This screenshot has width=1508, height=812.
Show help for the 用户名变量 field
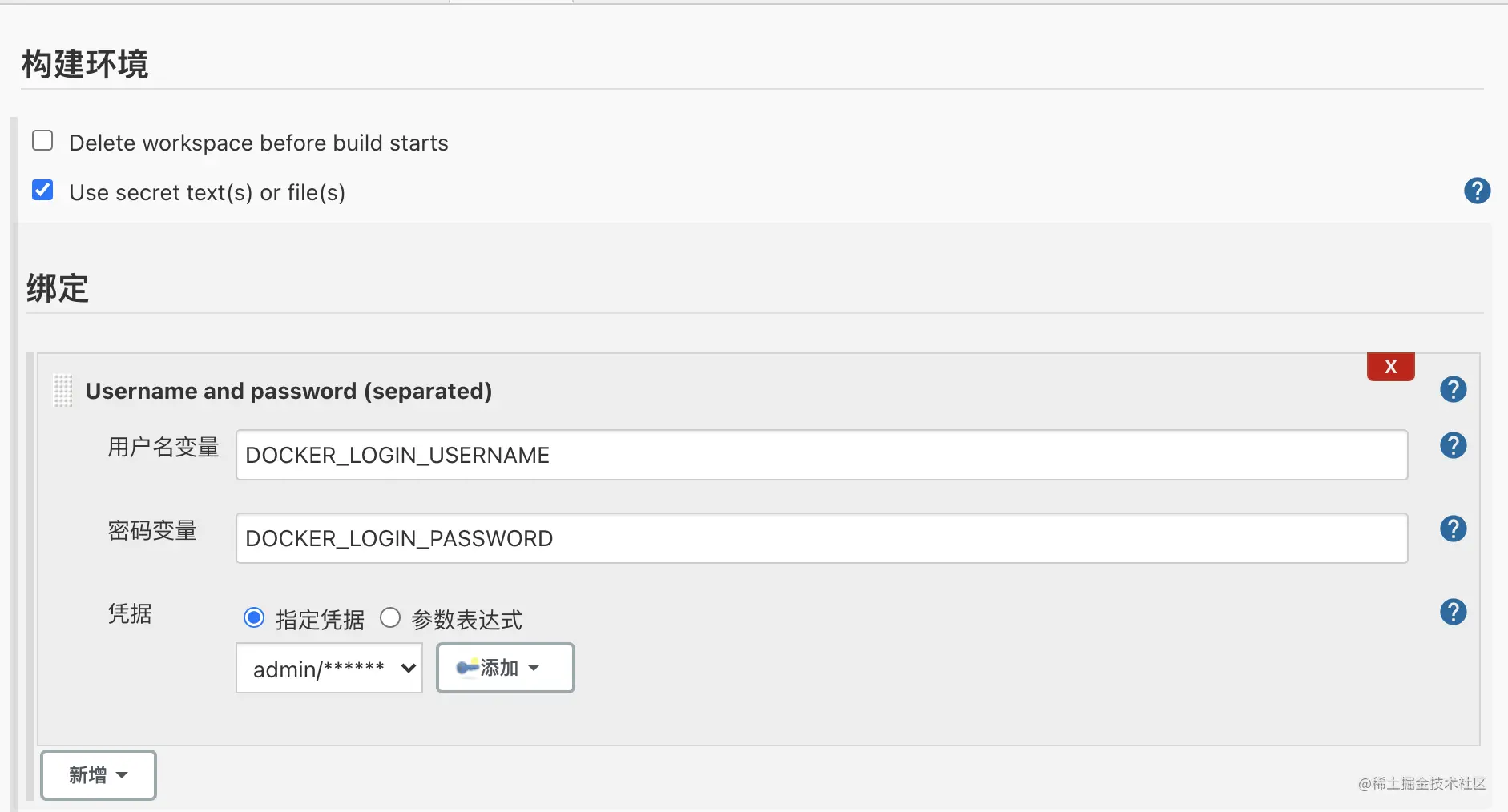tap(1453, 445)
